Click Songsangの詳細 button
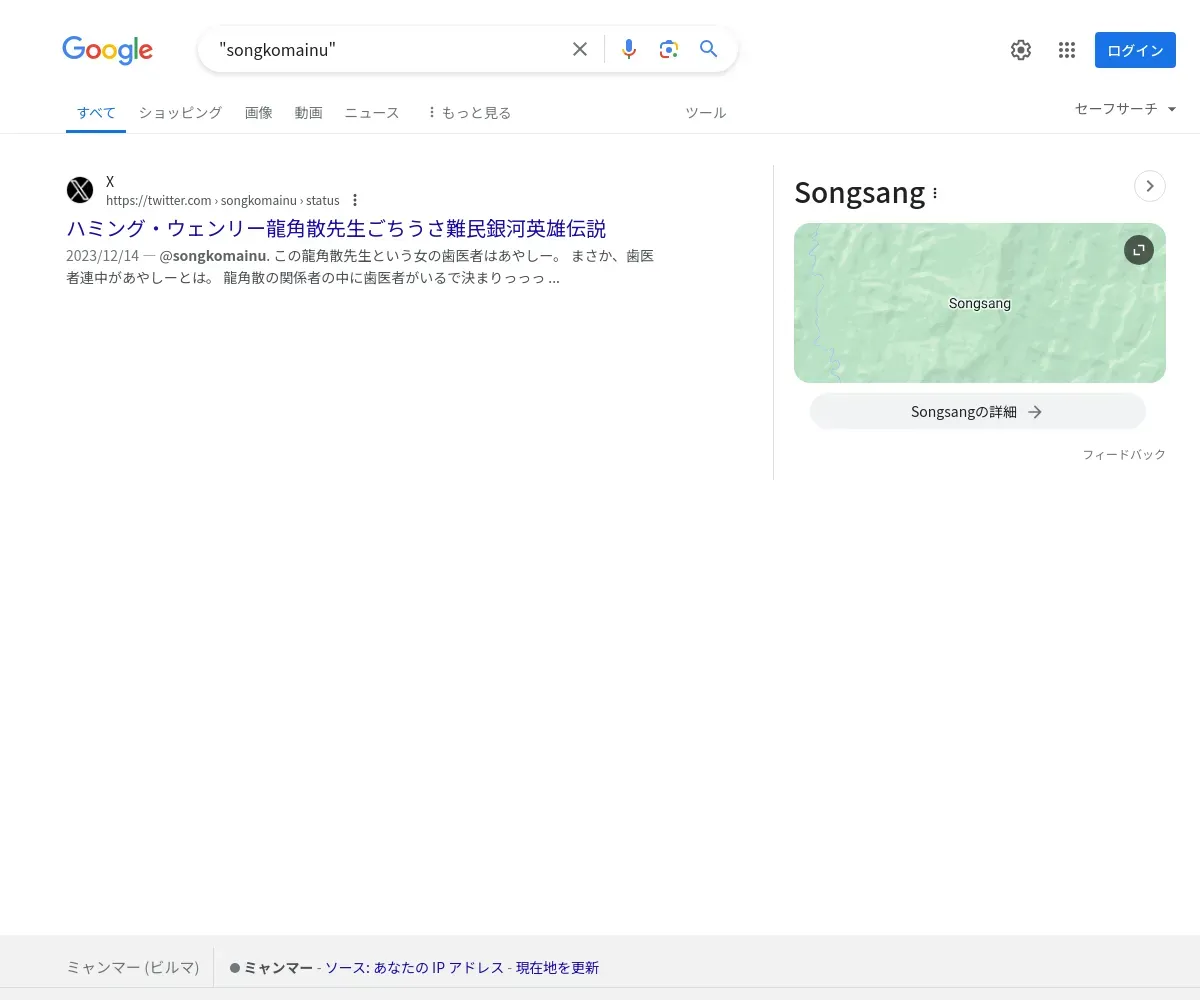The image size is (1200, 1000). [978, 411]
